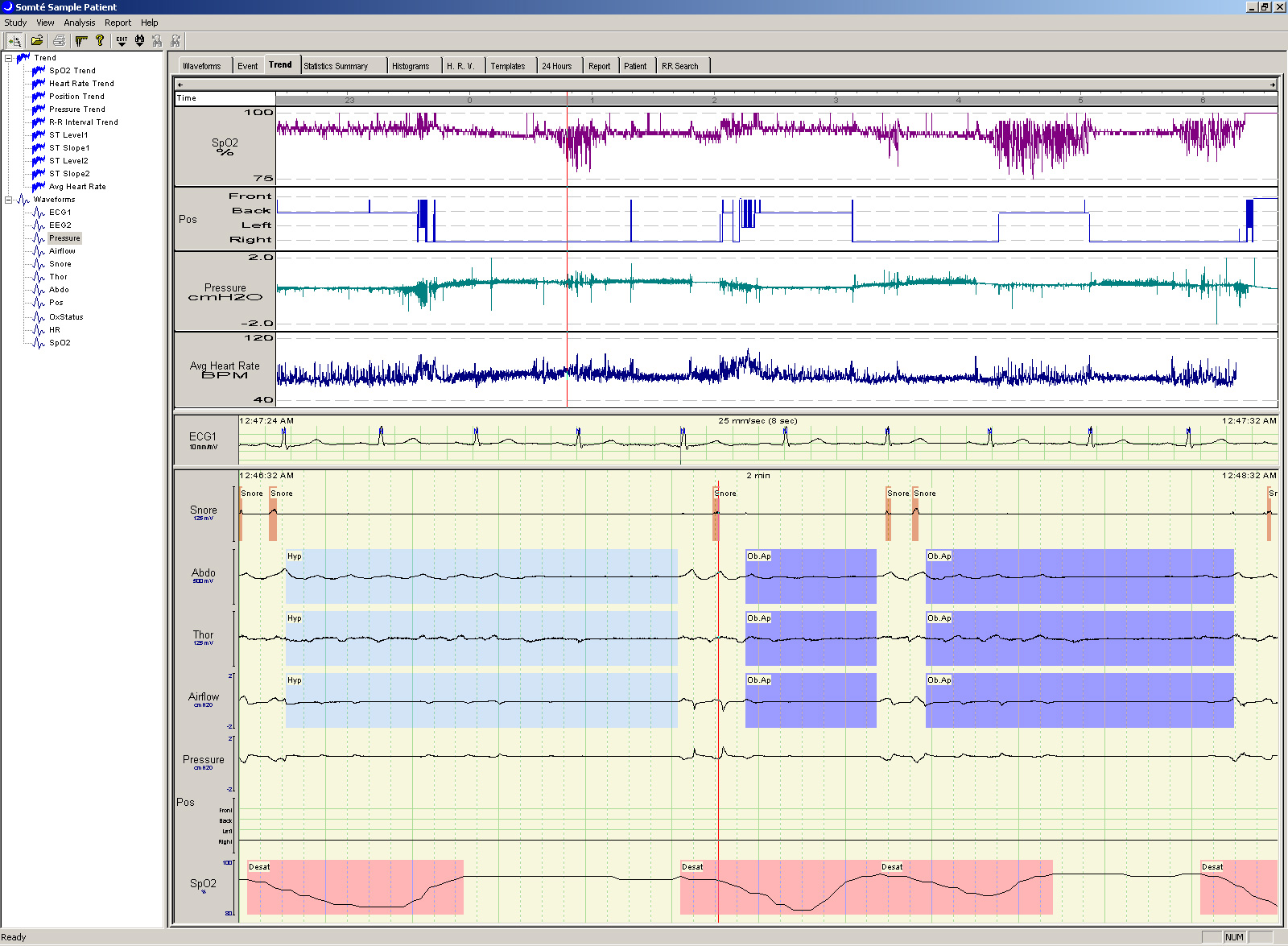Select the SpO2 waveform icon in the sidebar
The image size is (1288, 946).
pos(37,342)
